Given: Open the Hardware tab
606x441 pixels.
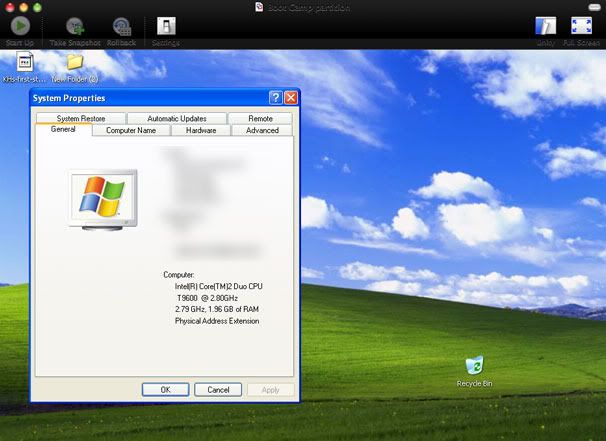Looking at the screenshot, I should point(201,130).
